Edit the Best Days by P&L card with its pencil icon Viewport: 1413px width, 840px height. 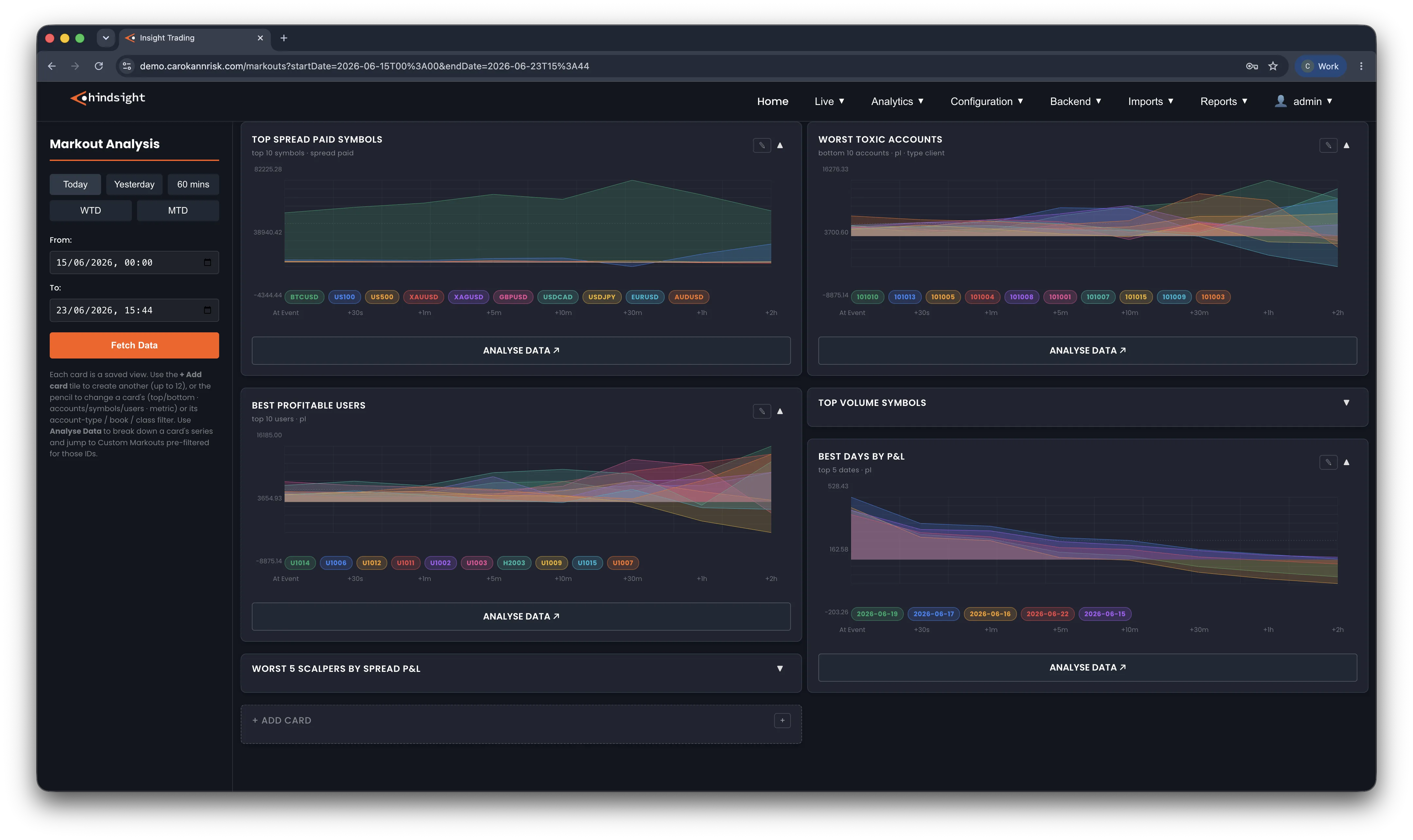(x=1328, y=463)
